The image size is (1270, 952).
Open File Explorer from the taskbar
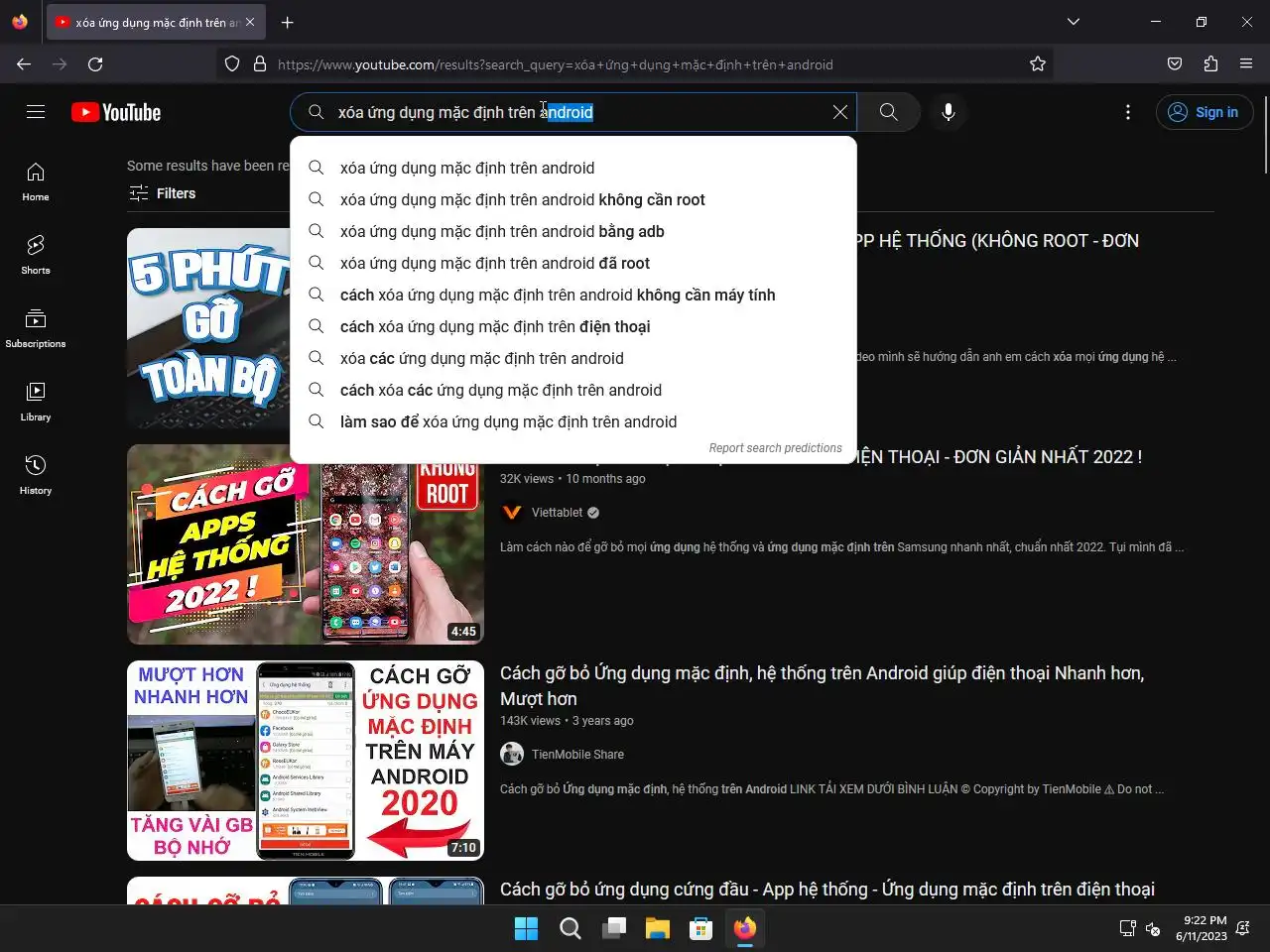coord(658,928)
